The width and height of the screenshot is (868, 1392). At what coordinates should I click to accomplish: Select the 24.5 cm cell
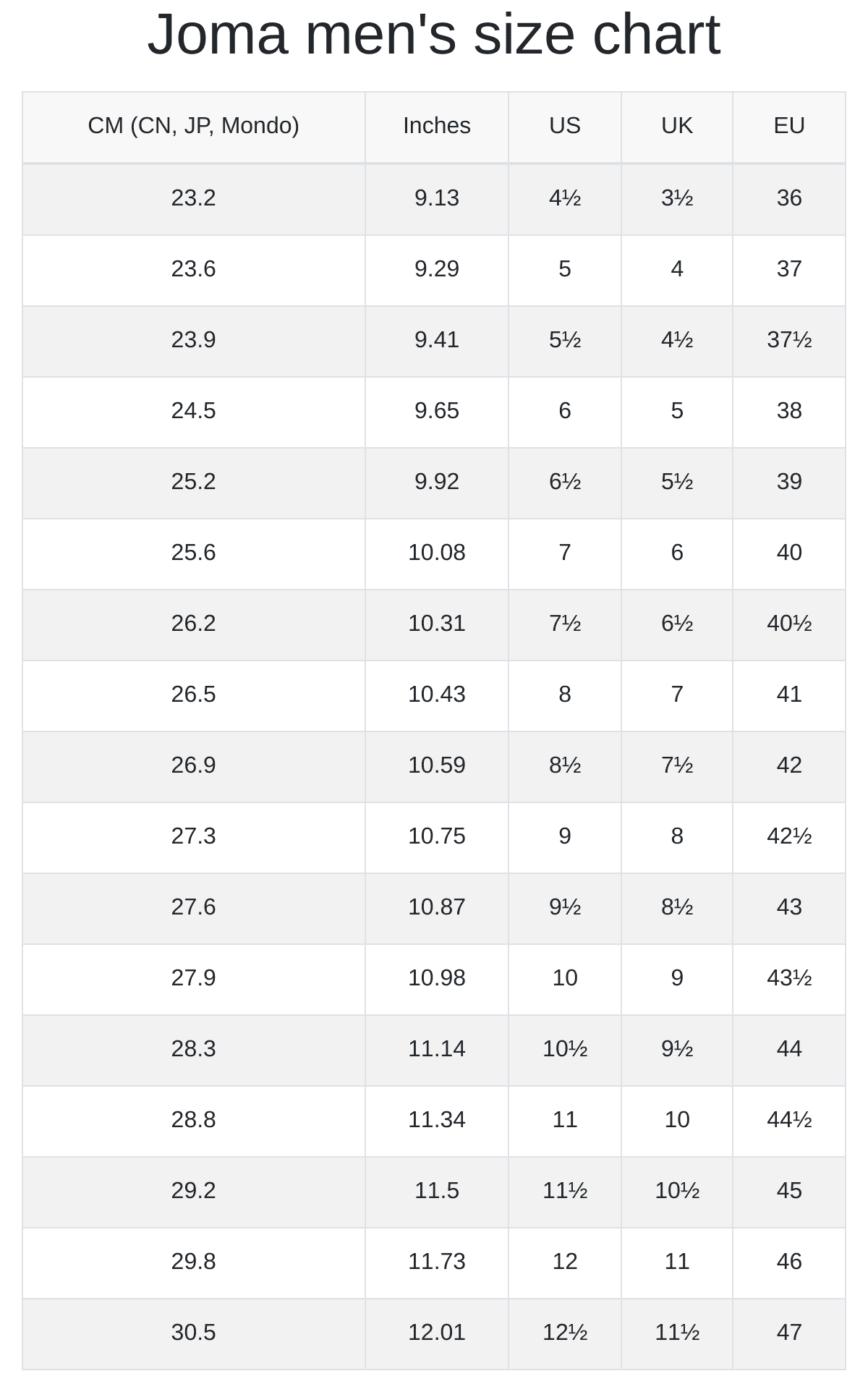click(x=193, y=411)
